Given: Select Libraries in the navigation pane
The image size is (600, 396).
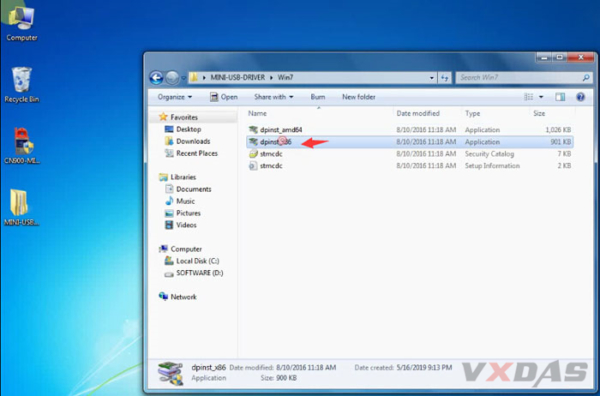Looking at the screenshot, I should pyautogui.click(x=183, y=177).
